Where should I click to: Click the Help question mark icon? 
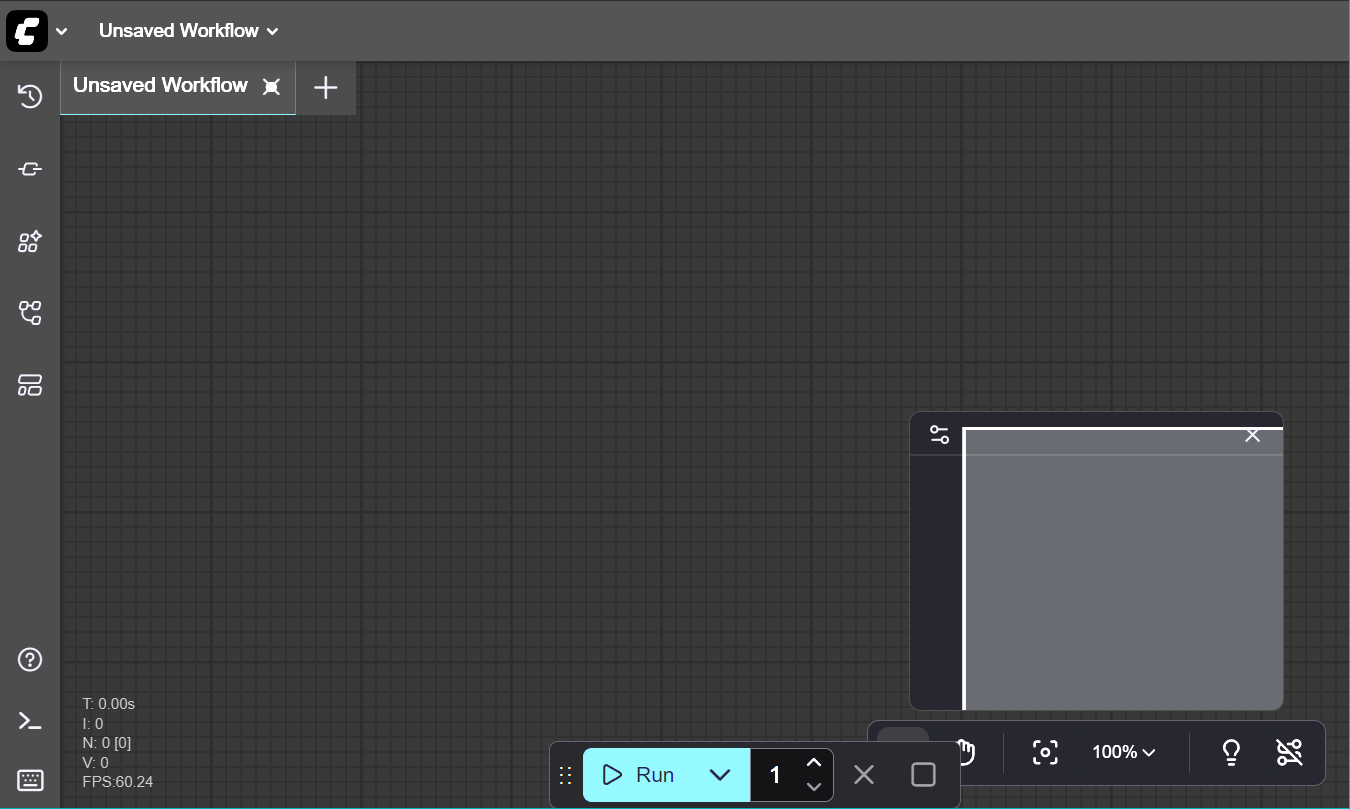tap(30, 660)
